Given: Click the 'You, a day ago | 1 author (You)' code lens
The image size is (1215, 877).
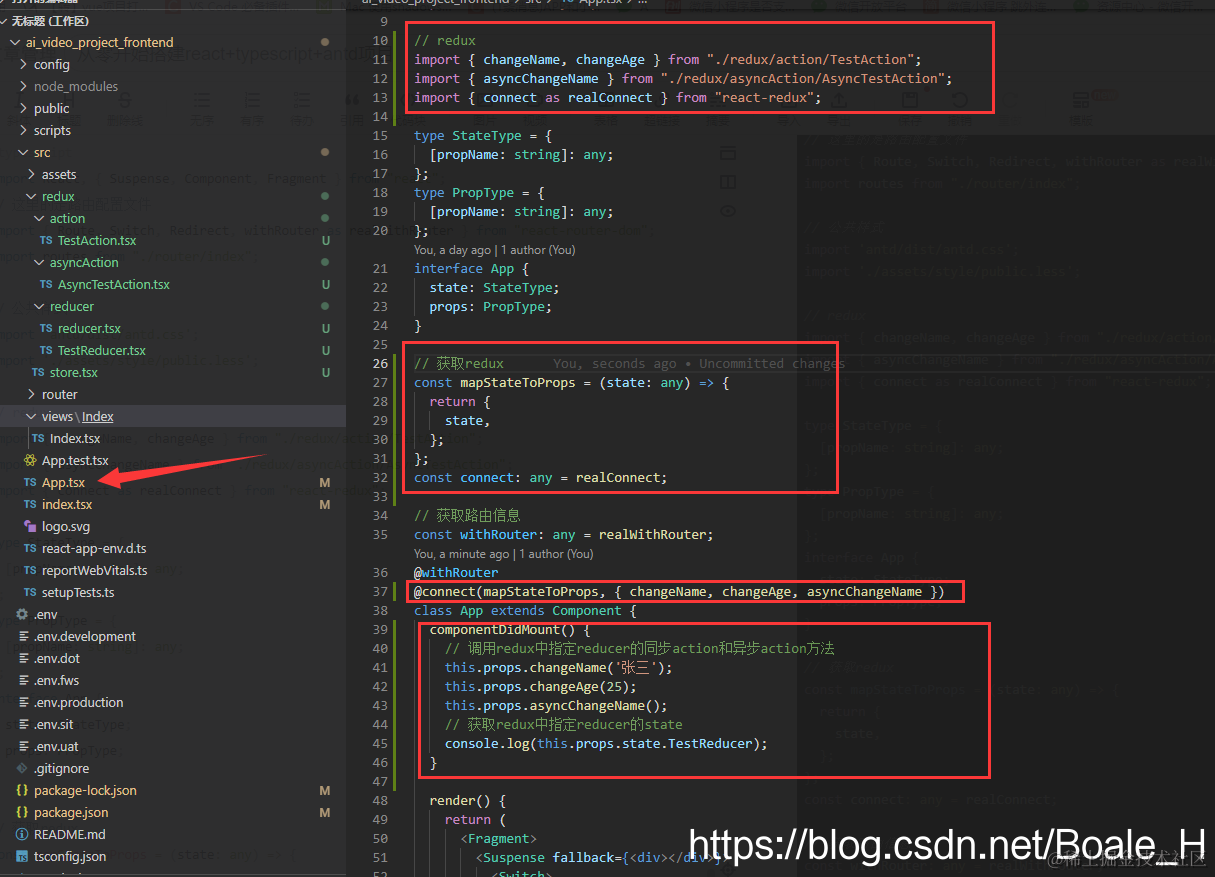Looking at the screenshot, I should point(494,250).
